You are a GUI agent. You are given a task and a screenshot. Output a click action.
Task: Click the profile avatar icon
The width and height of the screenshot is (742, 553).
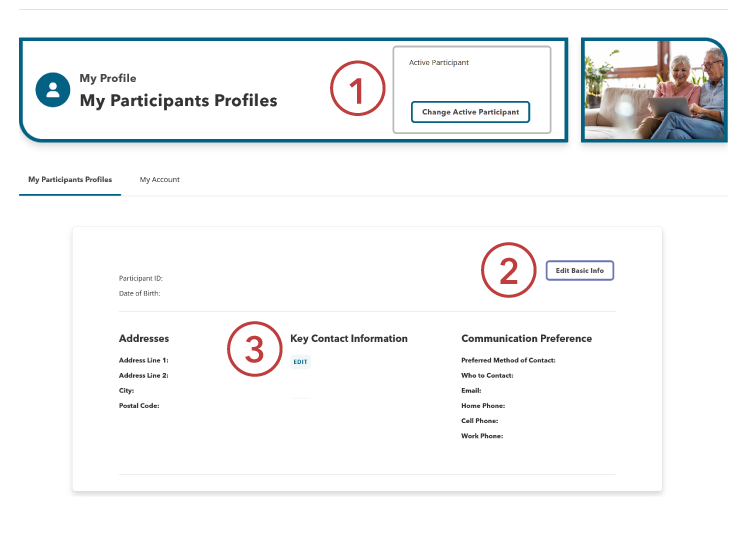point(52,90)
